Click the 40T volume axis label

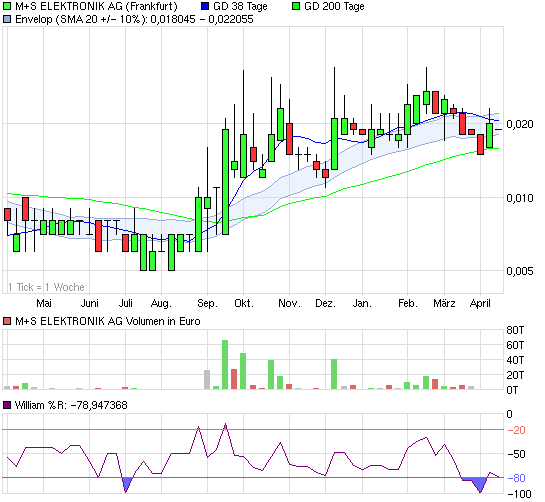pyautogui.click(x=515, y=360)
